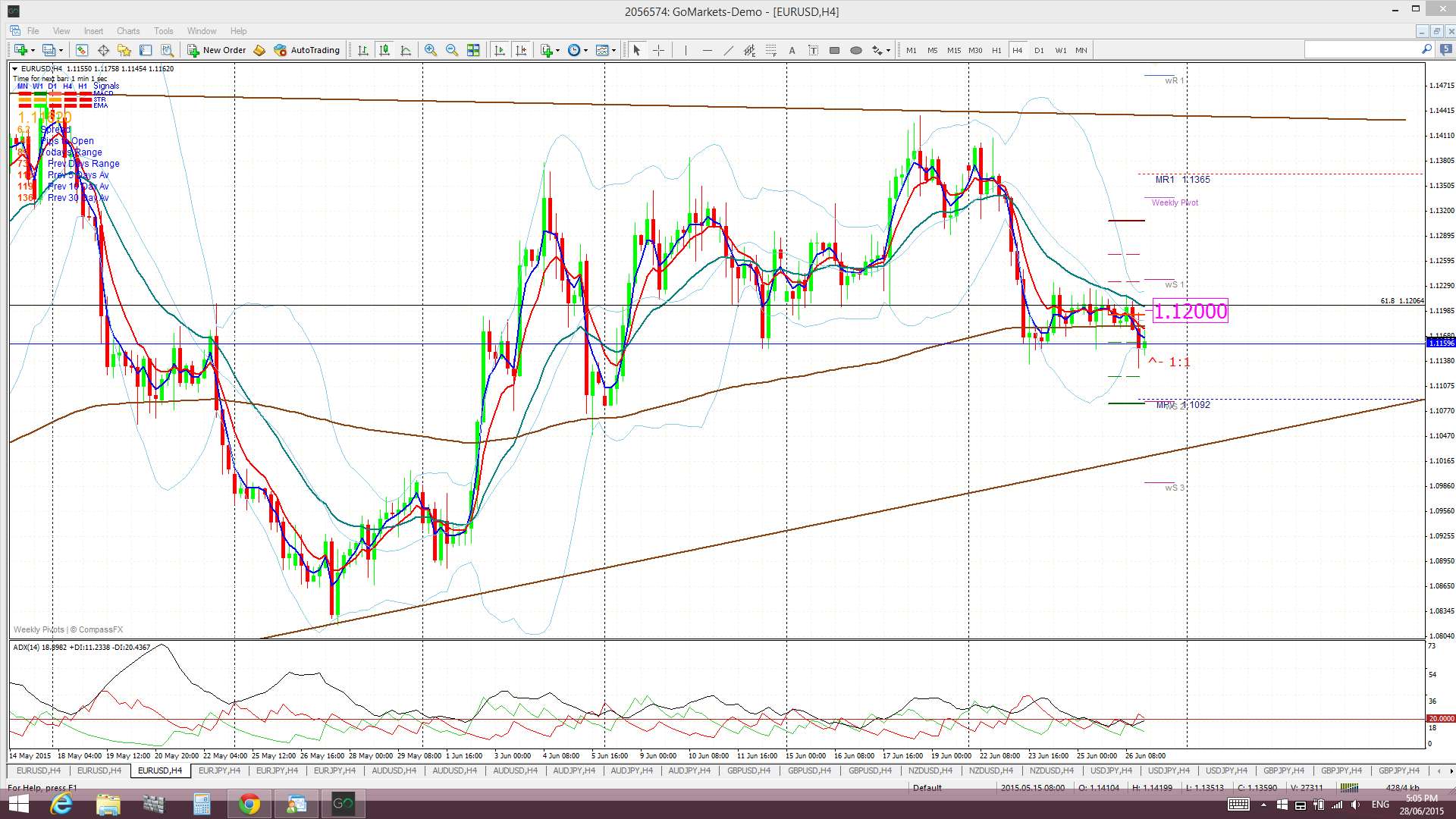Expand the Periodicity clock dropdown

[585, 51]
